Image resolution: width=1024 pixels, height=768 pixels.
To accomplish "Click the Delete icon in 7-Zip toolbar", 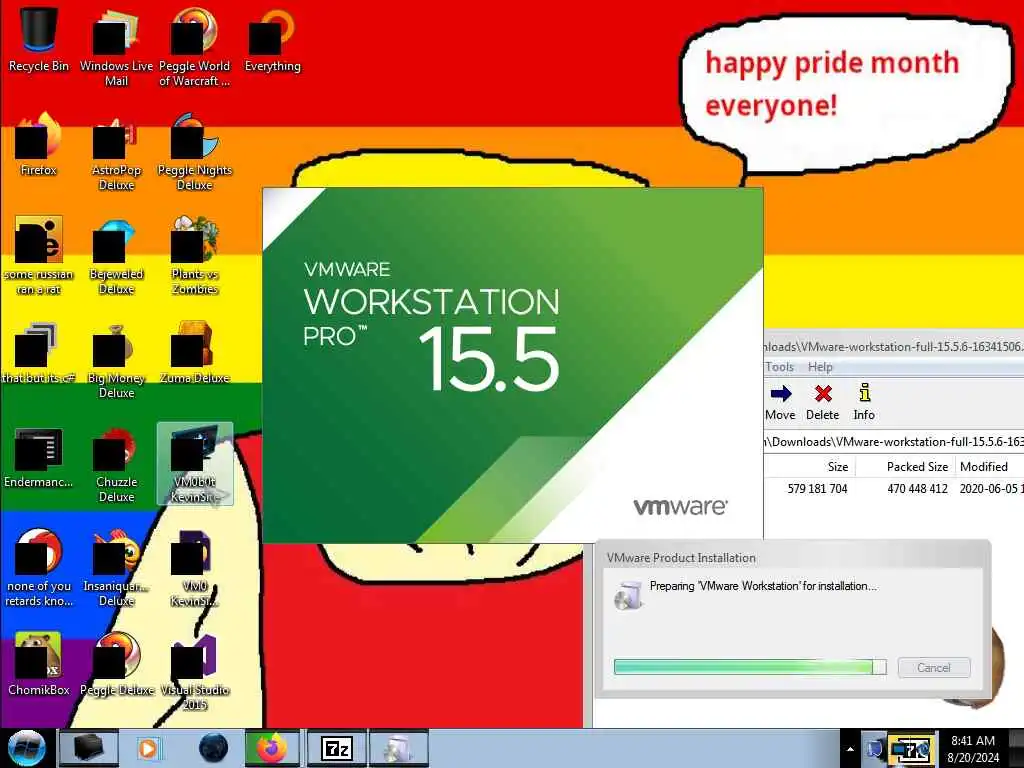I will tap(822, 402).
